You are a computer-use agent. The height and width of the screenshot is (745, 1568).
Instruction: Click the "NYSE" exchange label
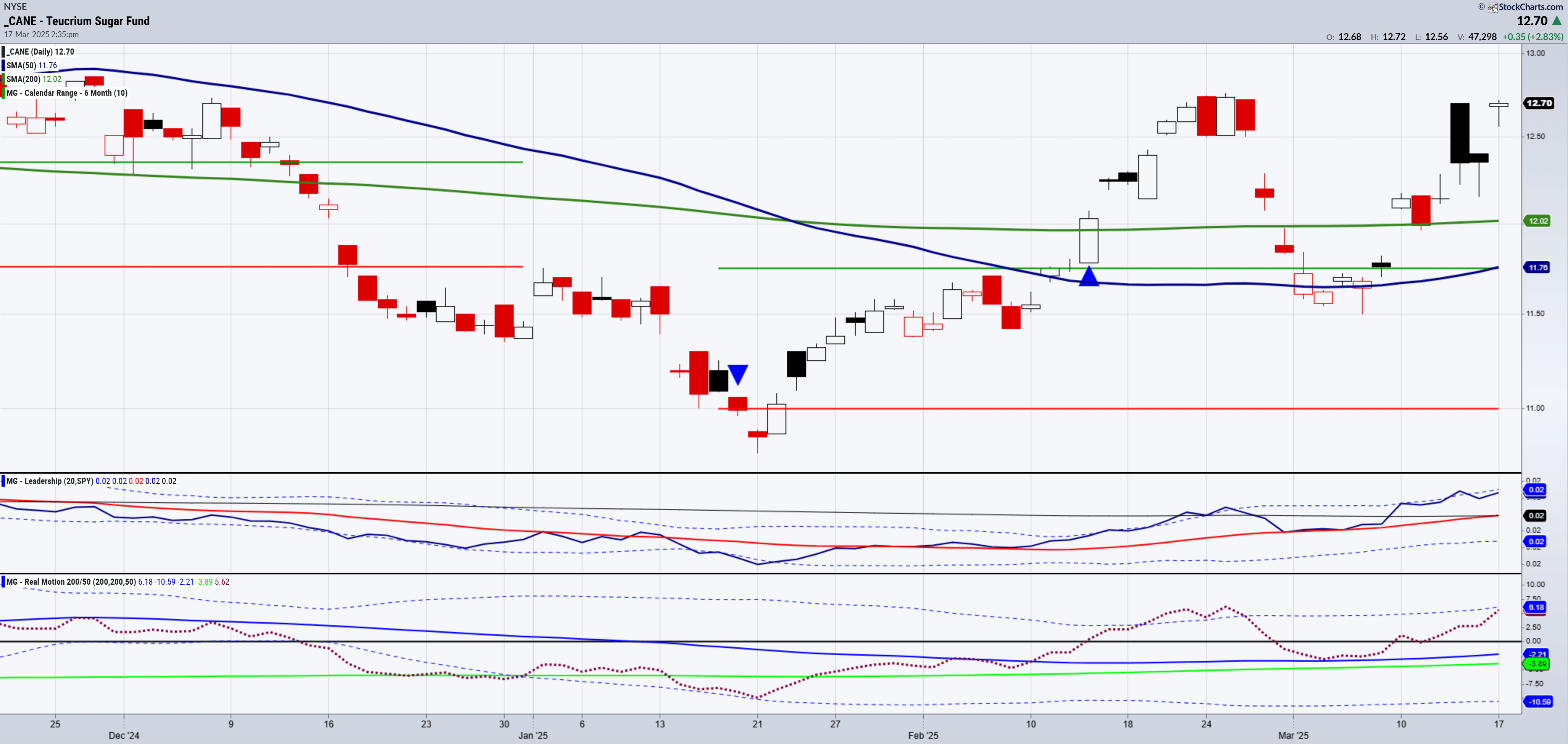point(15,7)
